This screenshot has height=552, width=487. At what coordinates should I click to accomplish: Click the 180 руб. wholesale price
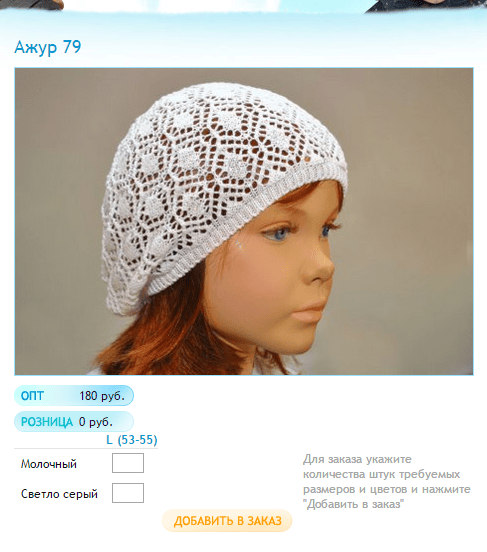(102, 396)
